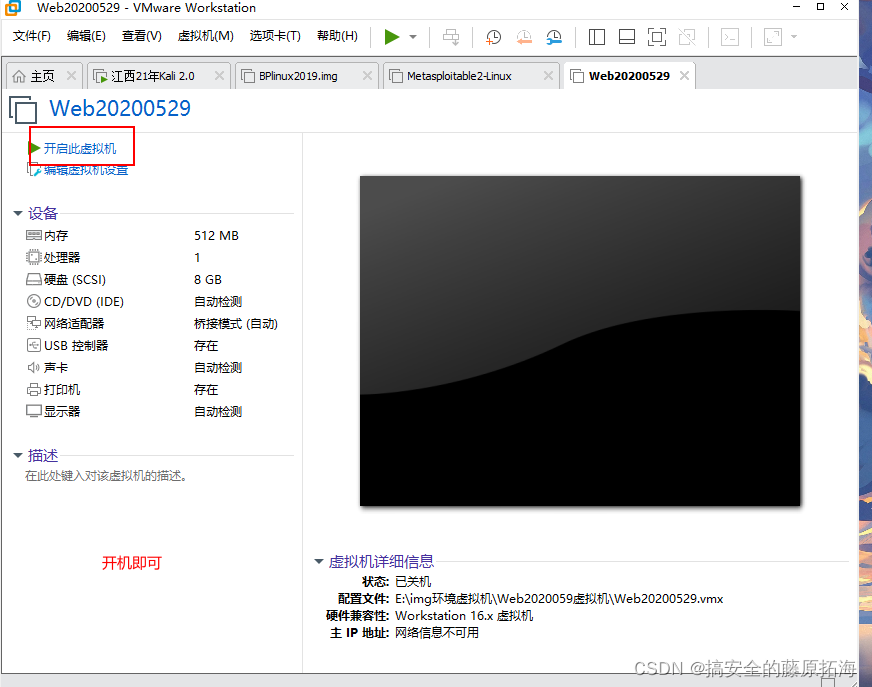
Task: Close the 江西21年Kali 2.0 tab
Action: (219, 76)
